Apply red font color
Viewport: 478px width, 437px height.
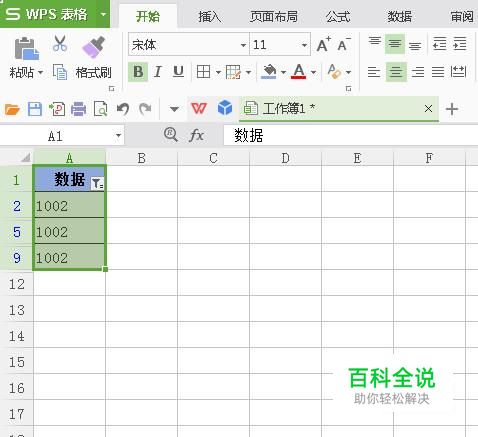click(299, 72)
